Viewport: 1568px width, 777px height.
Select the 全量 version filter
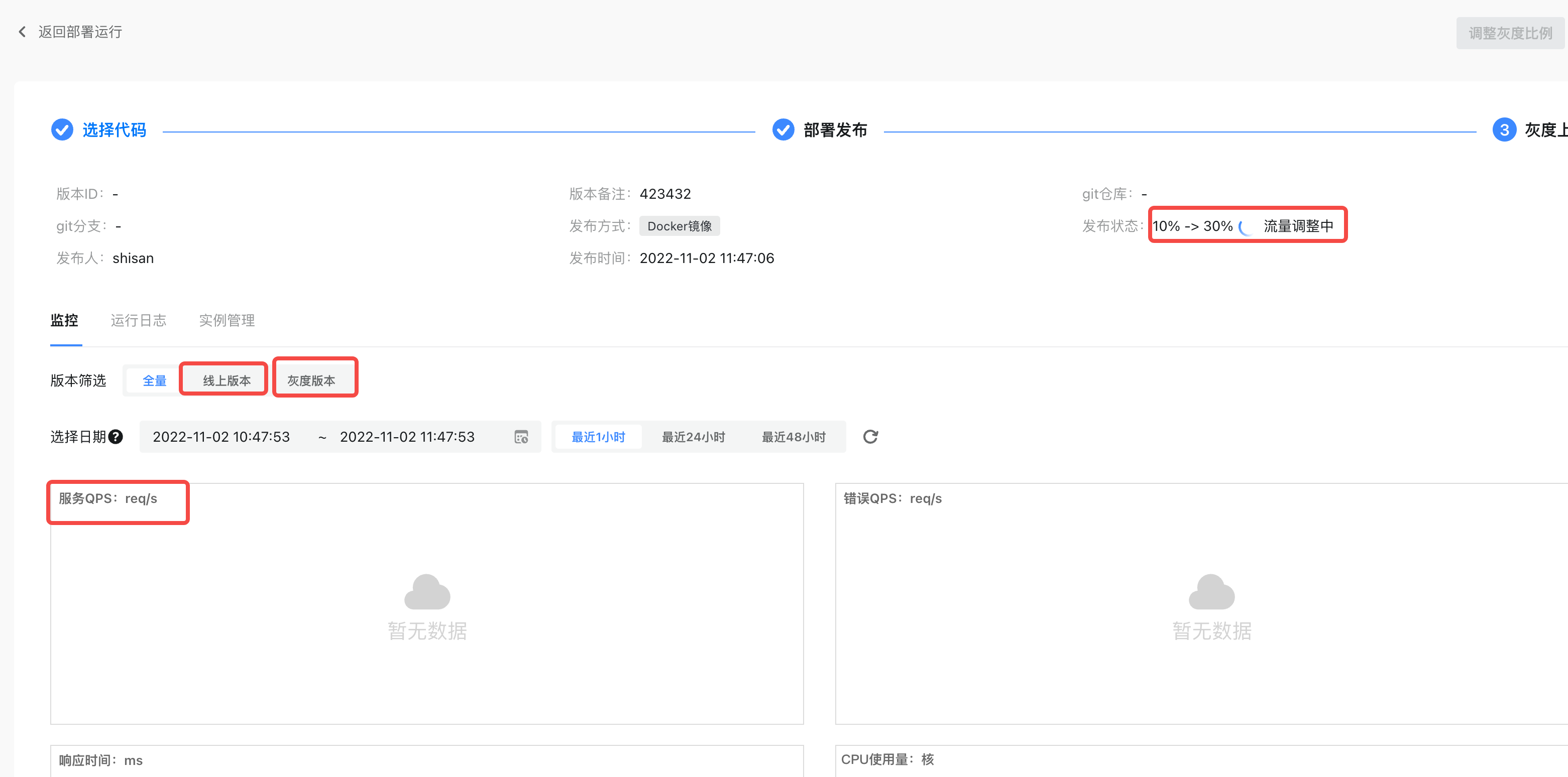(155, 380)
